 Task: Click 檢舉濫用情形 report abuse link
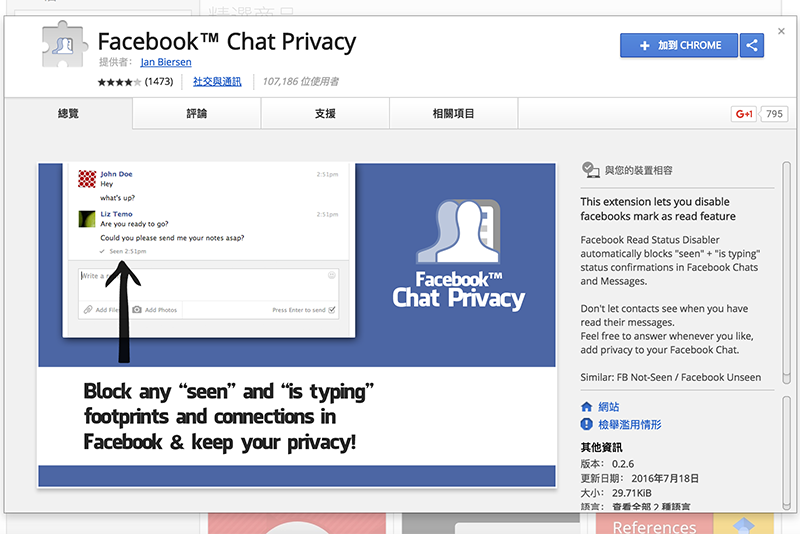click(630, 424)
